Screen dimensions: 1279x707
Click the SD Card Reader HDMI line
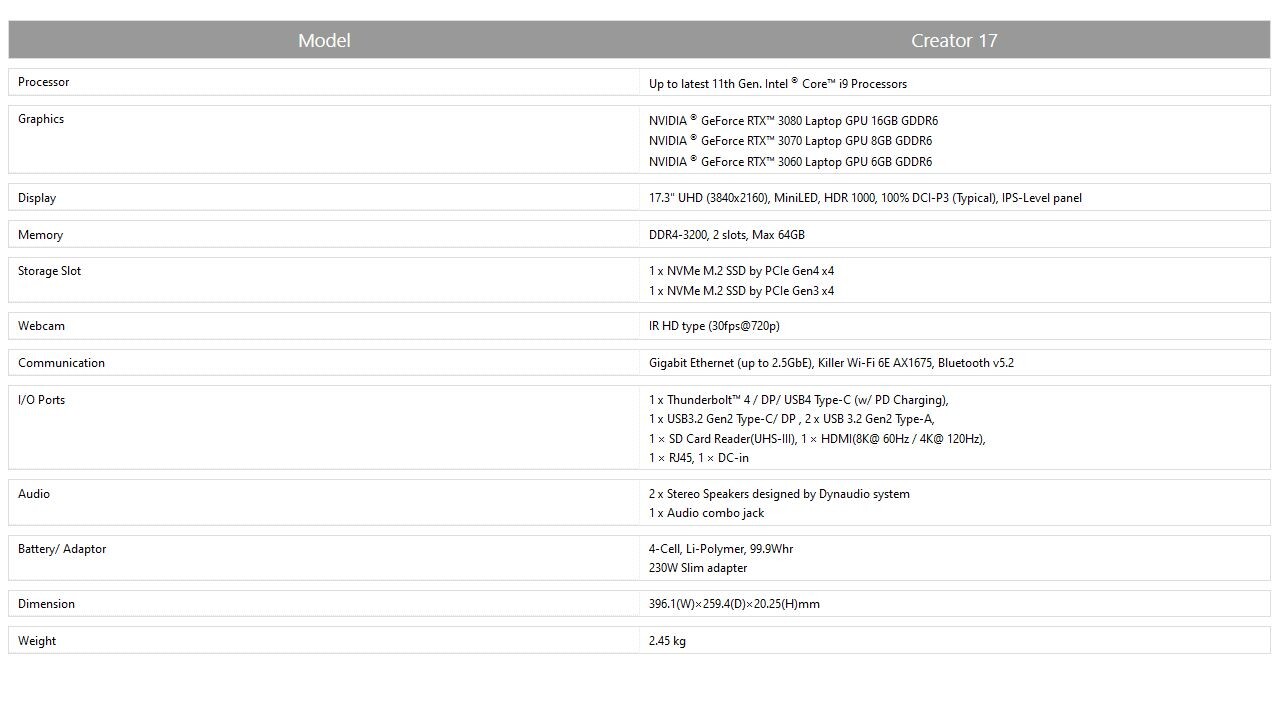(x=817, y=438)
